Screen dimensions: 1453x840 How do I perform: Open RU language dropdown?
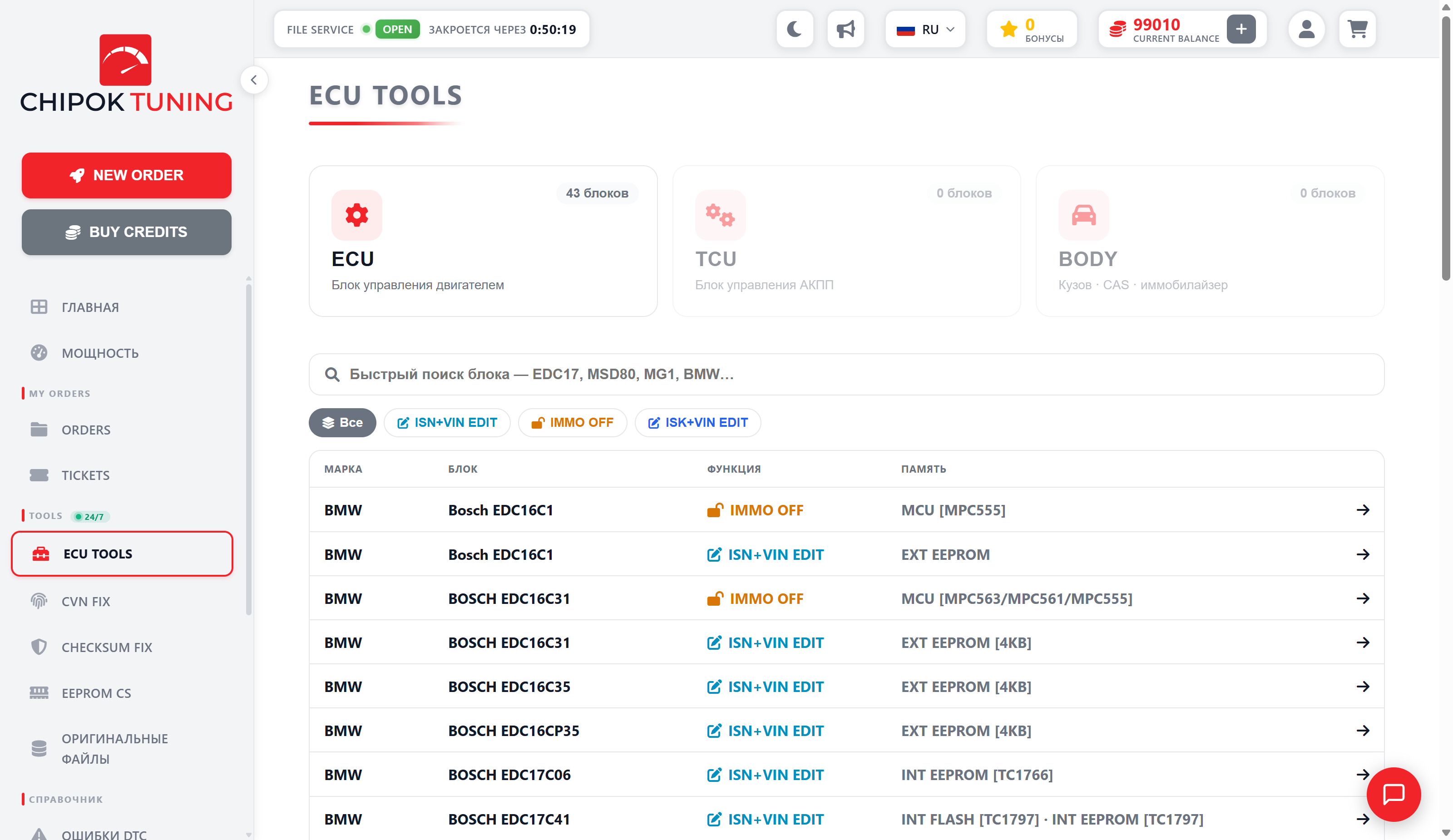coord(925,29)
